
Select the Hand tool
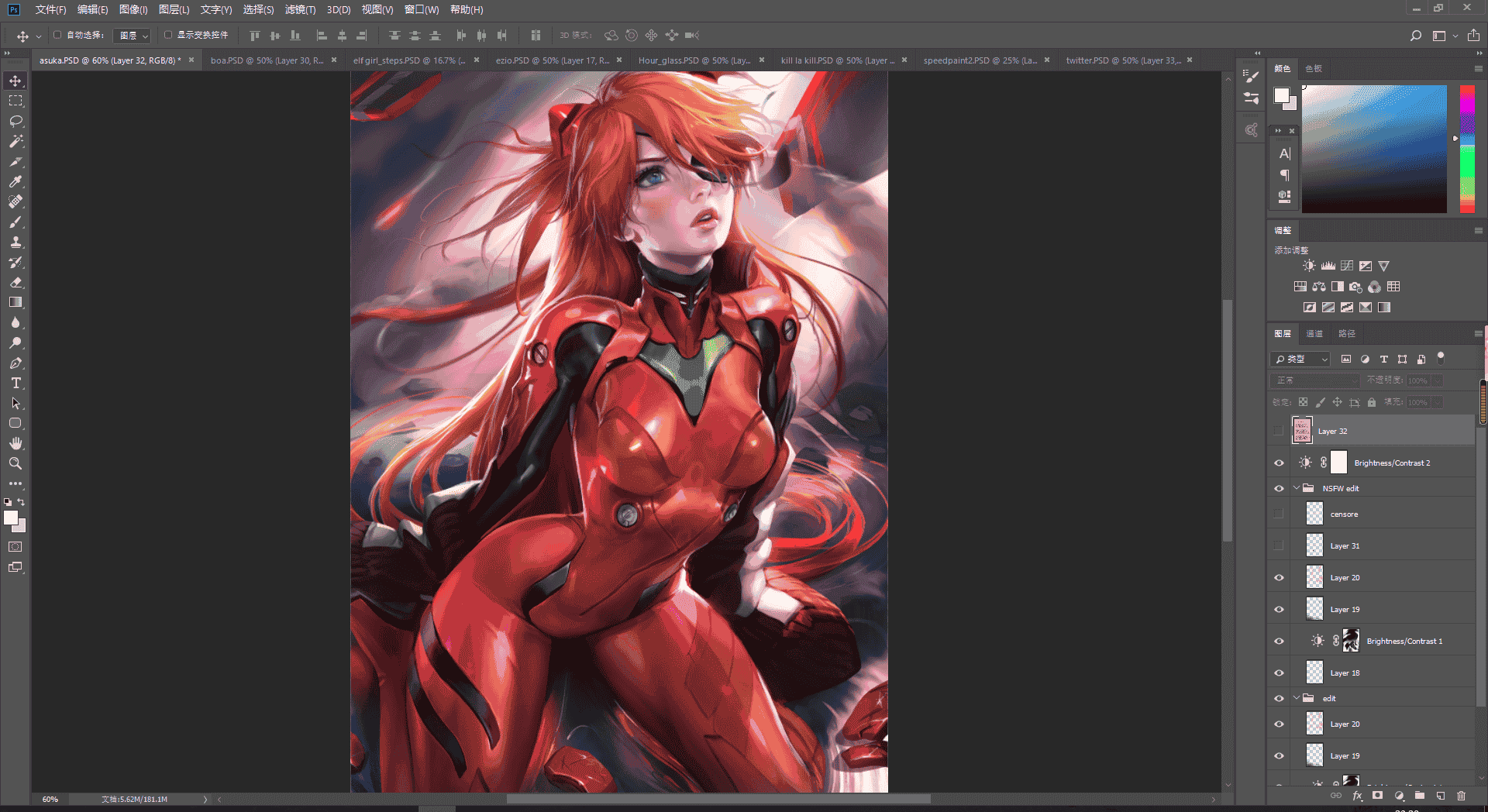coord(15,443)
